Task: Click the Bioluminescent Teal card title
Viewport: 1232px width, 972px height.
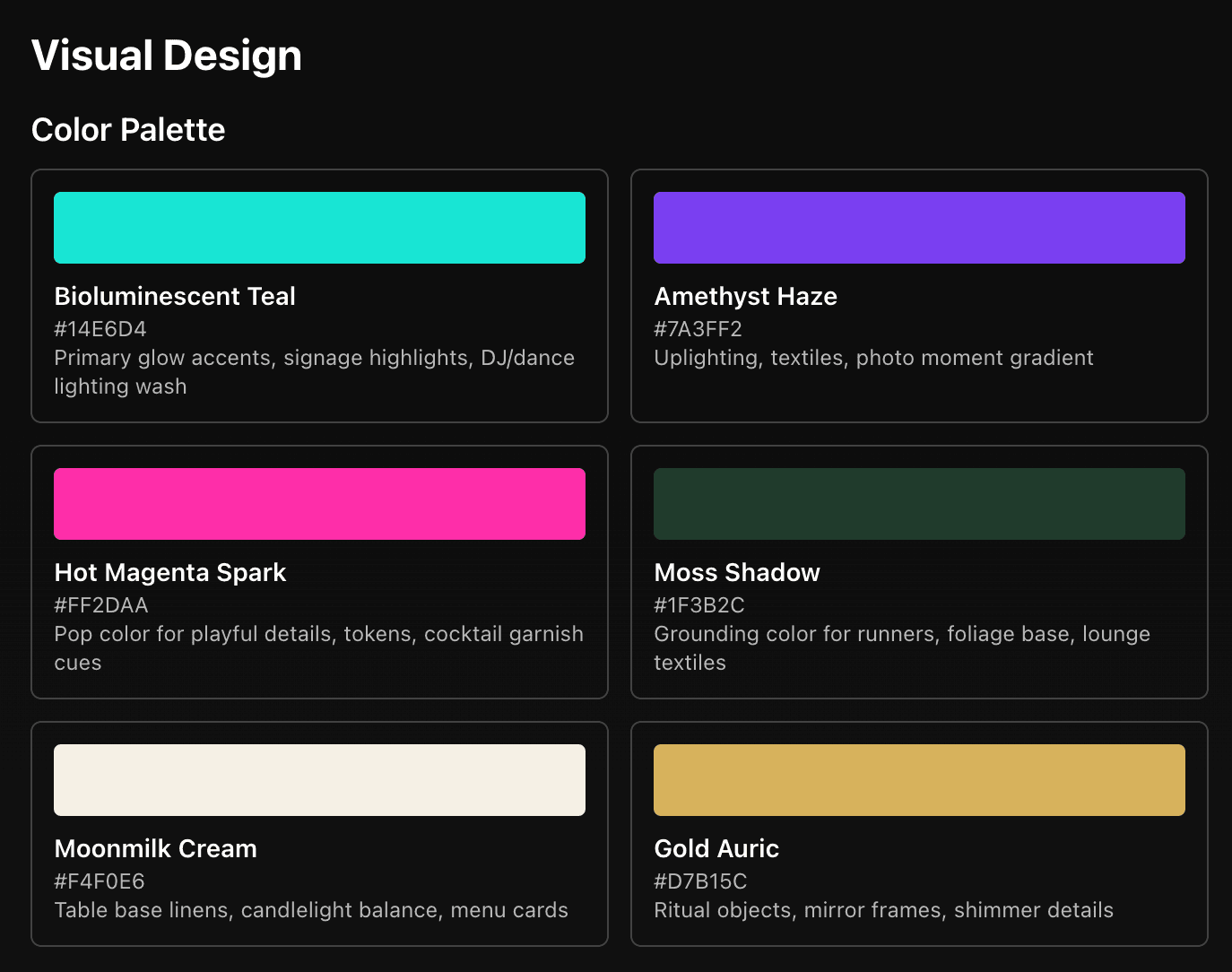Action: pyautogui.click(x=175, y=296)
